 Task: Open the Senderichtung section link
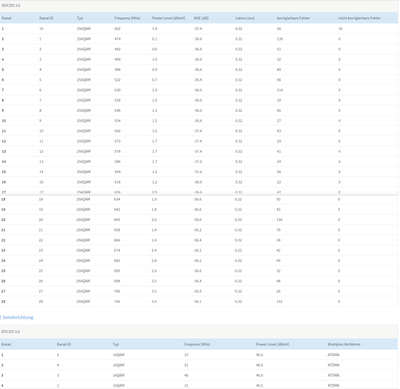point(18,317)
